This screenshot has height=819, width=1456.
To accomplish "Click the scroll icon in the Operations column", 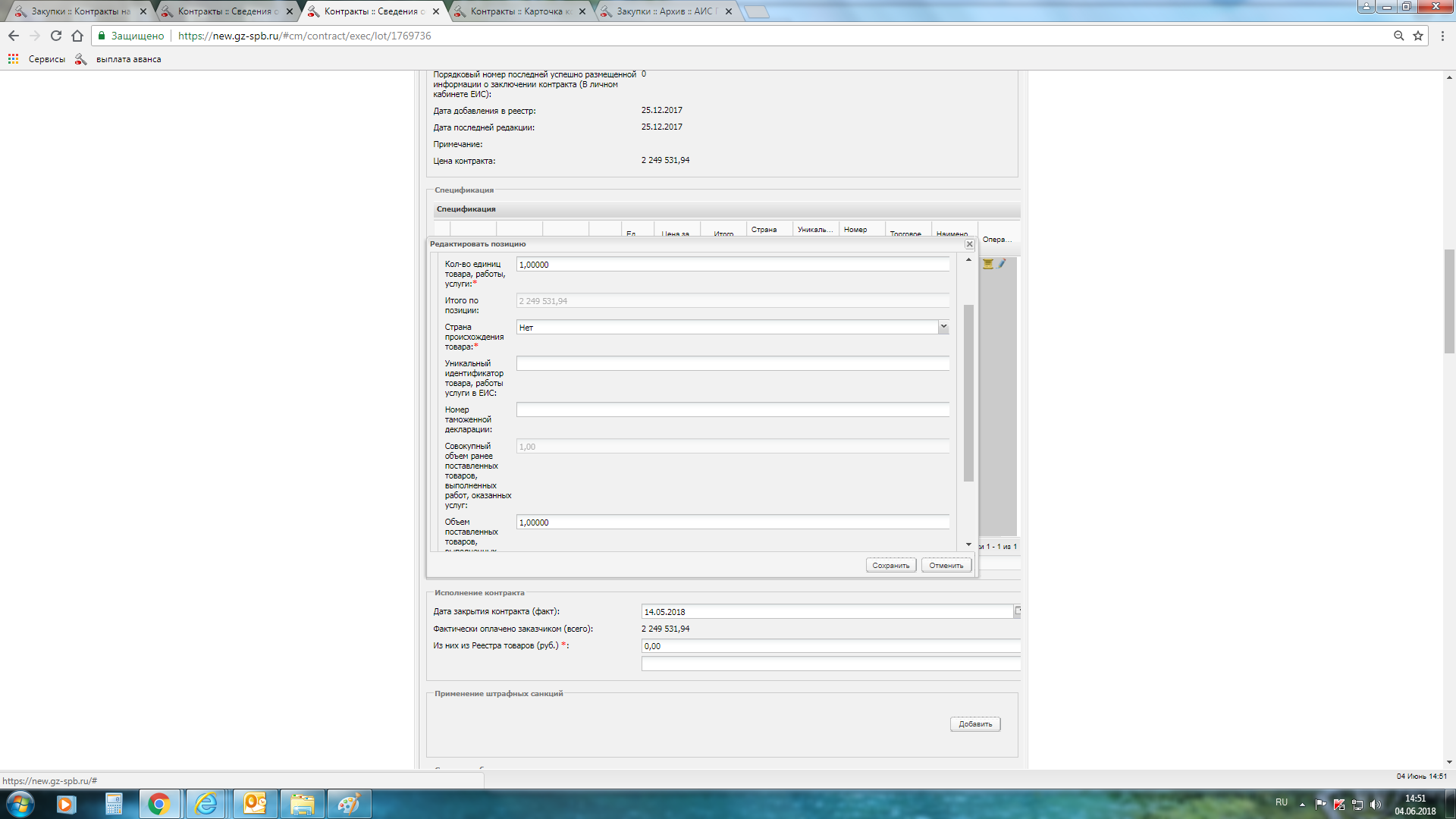I will tap(987, 264).
